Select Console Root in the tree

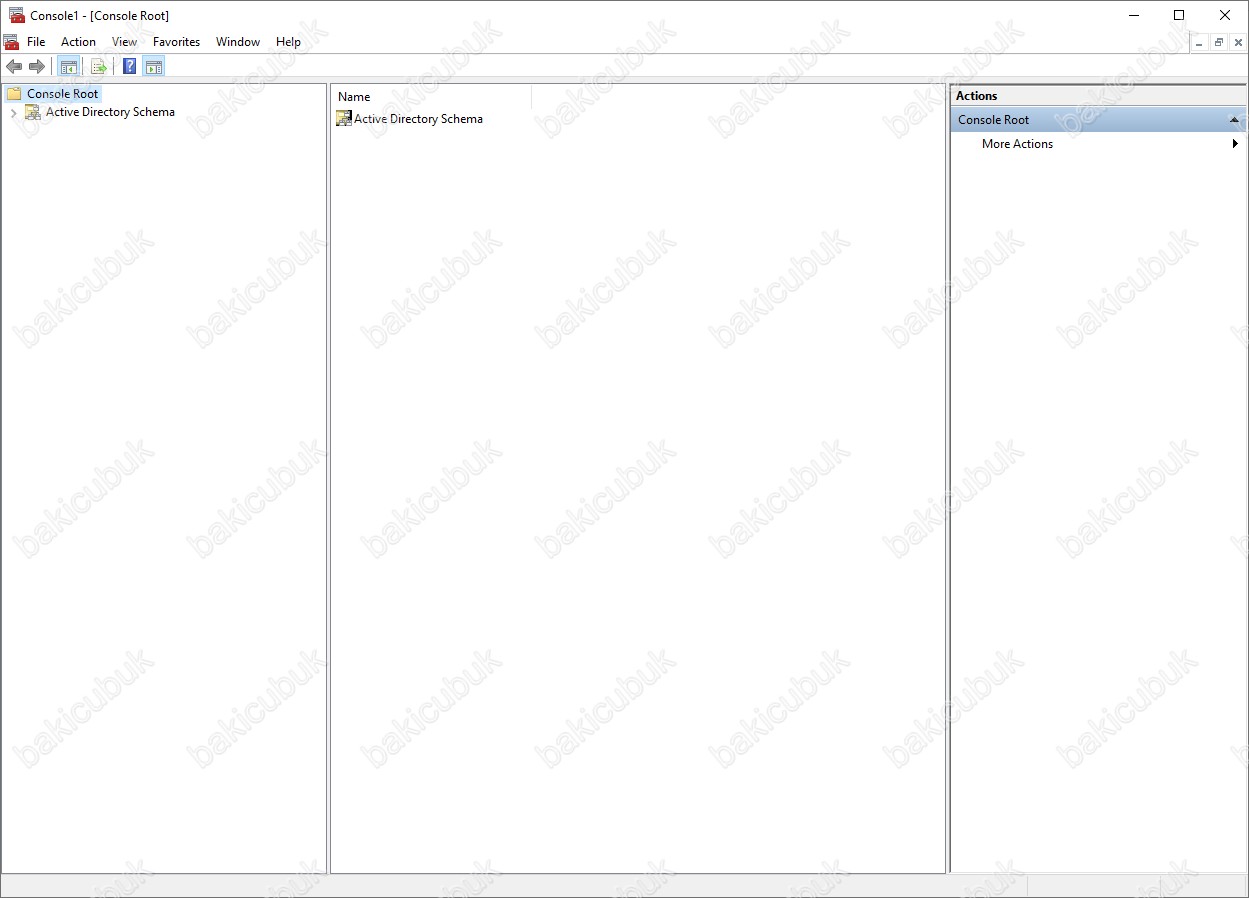pyautogui.click(x=63, y=94)
